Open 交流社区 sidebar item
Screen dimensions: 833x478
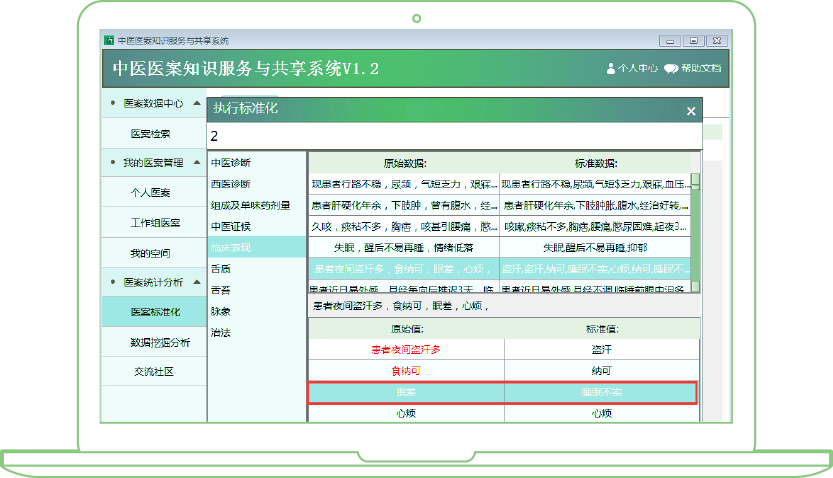pyautogui.click(x=151, y=372)
